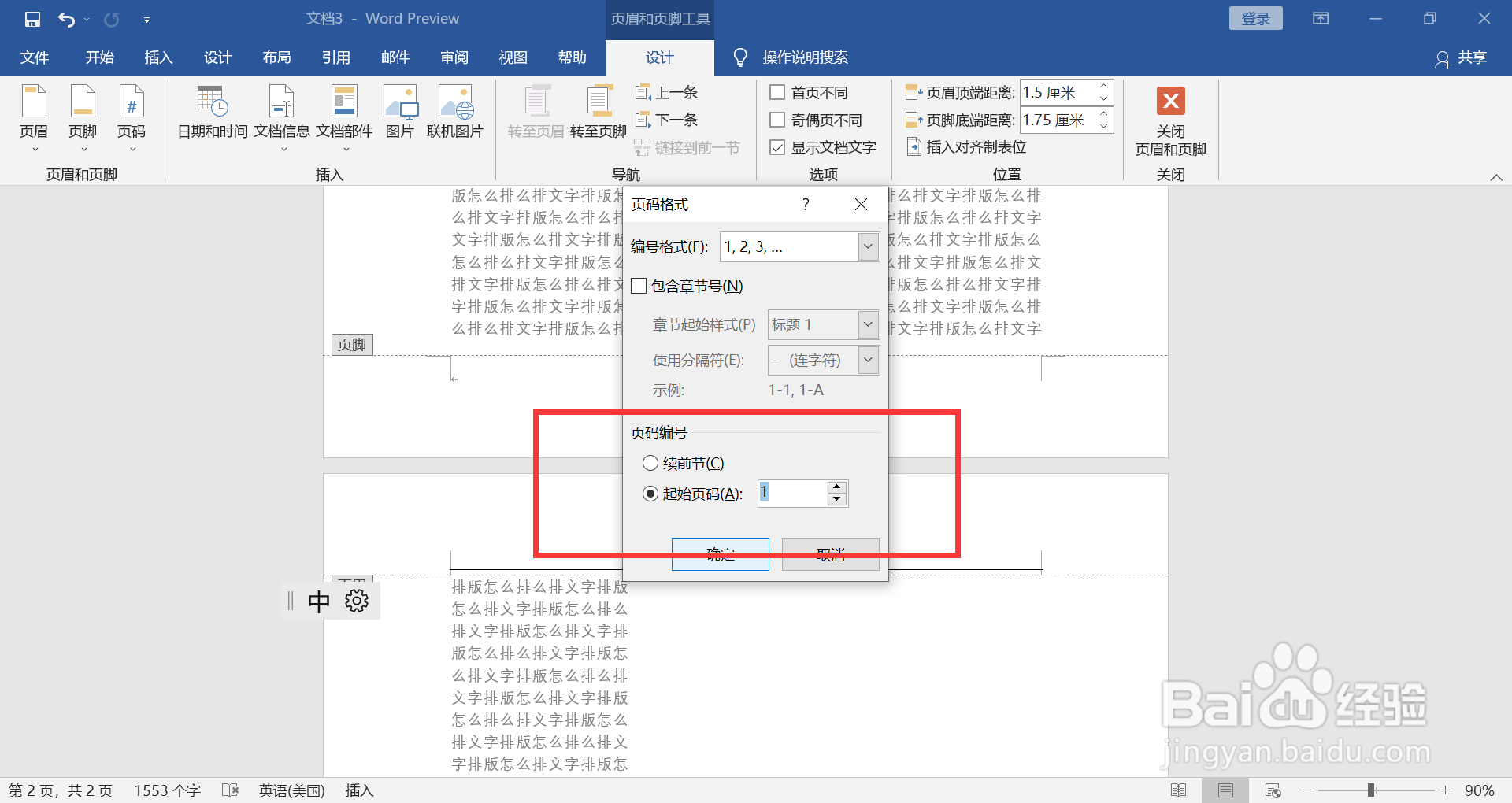Open the 页码 page number menu
The image size is (1512, 803).
click(132, 119)
